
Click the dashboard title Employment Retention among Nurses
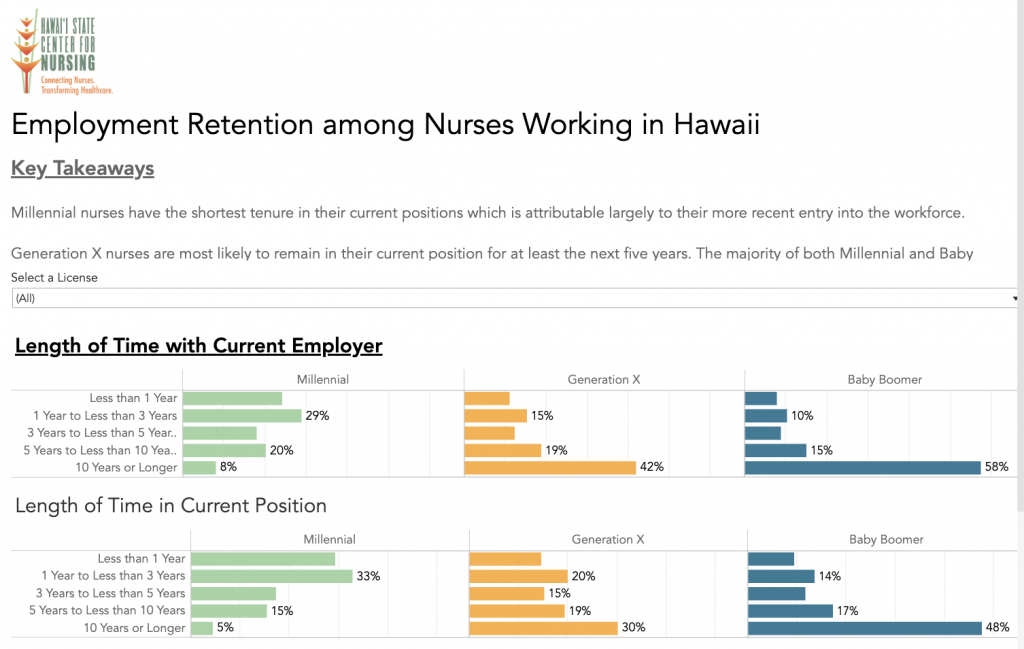click(x=383, y=124)
